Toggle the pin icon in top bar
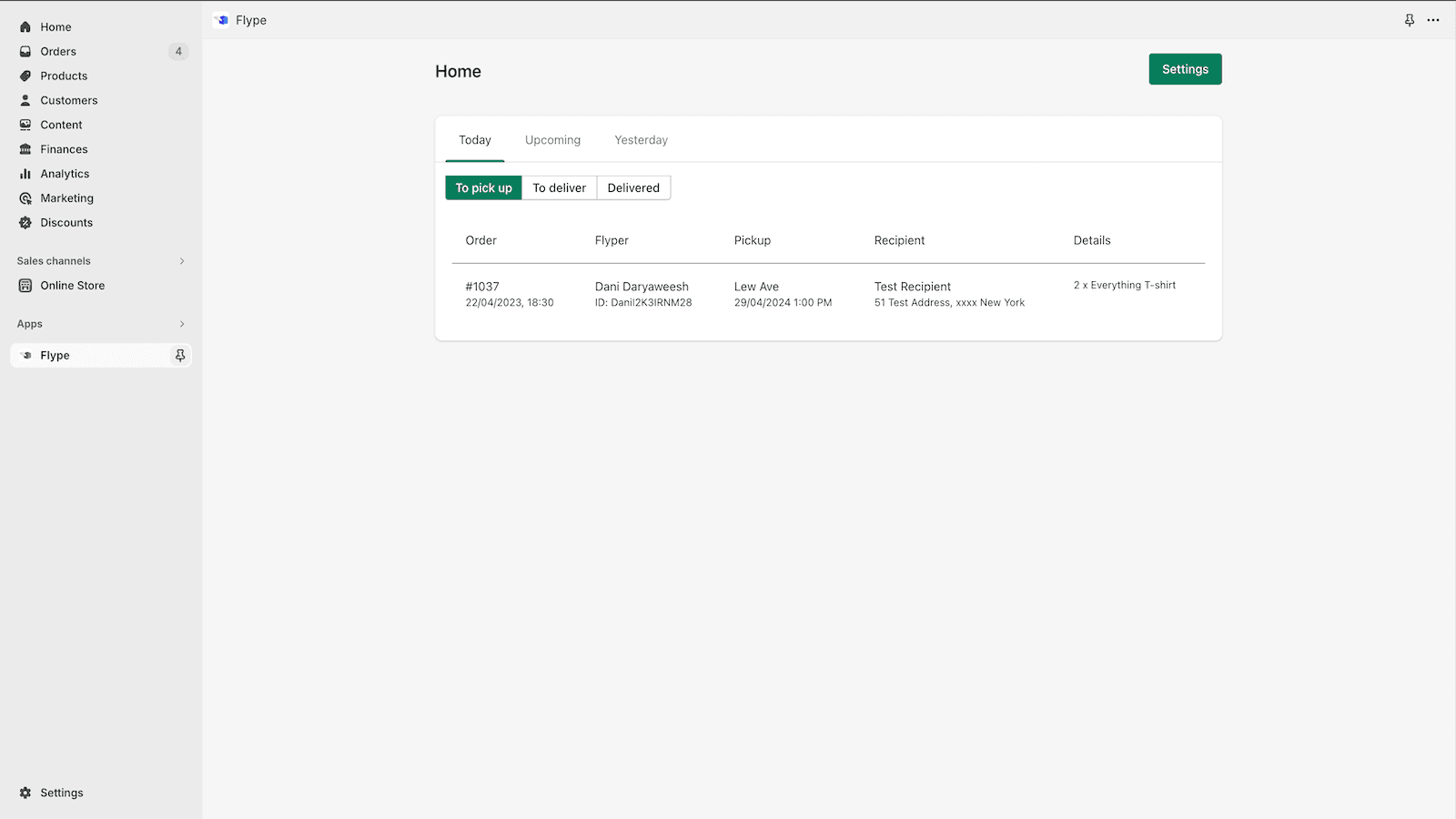Image resolution: width=1456 pixels, height=819 pixels. pos(1410,20)
